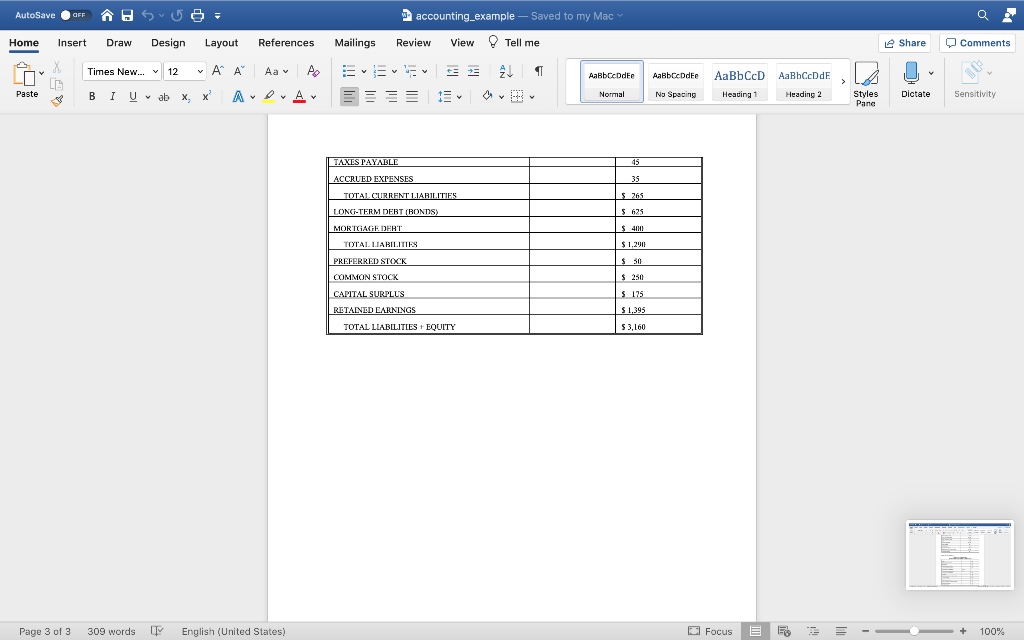Apply No Spacing style

(x=675, y=82)
